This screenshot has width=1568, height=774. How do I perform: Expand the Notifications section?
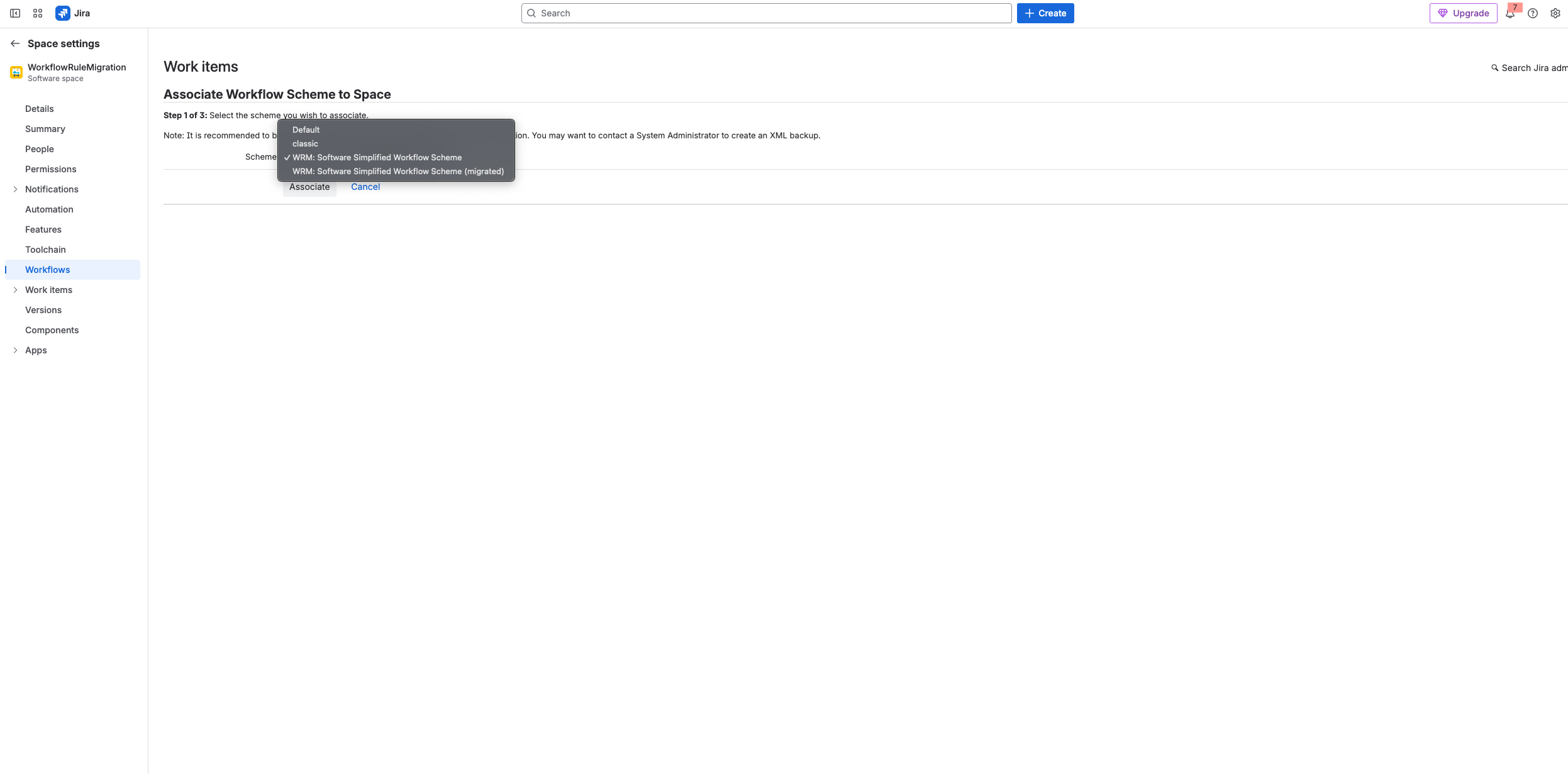click(16, 189)
